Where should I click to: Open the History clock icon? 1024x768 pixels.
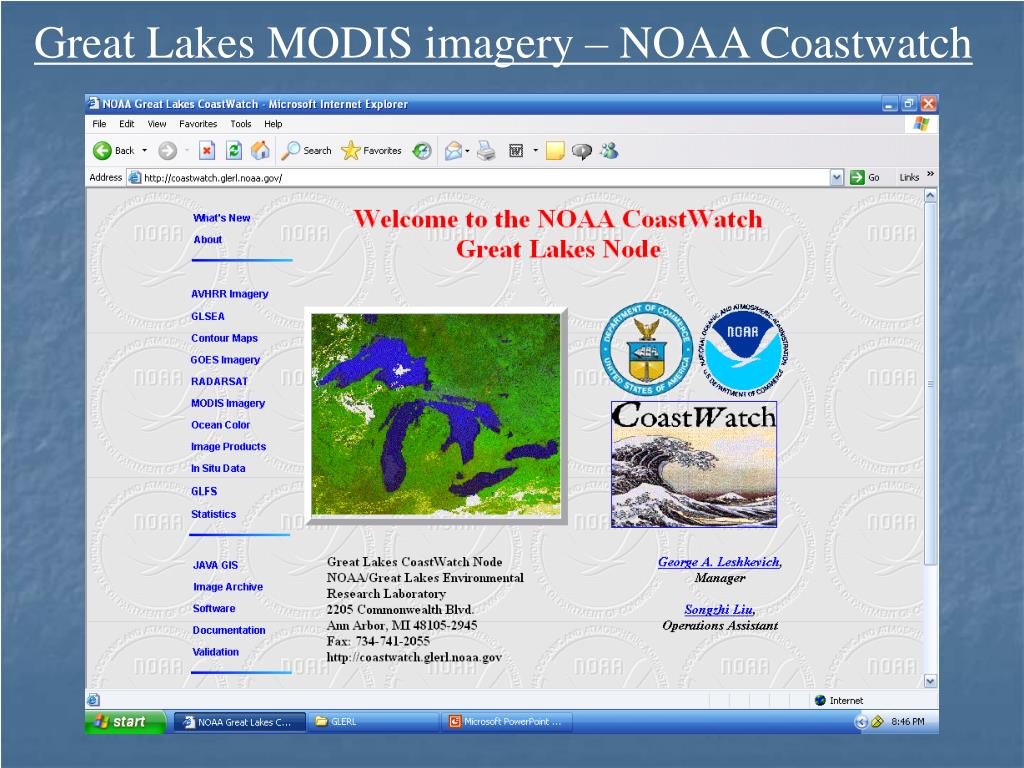[x=422, y=151]
